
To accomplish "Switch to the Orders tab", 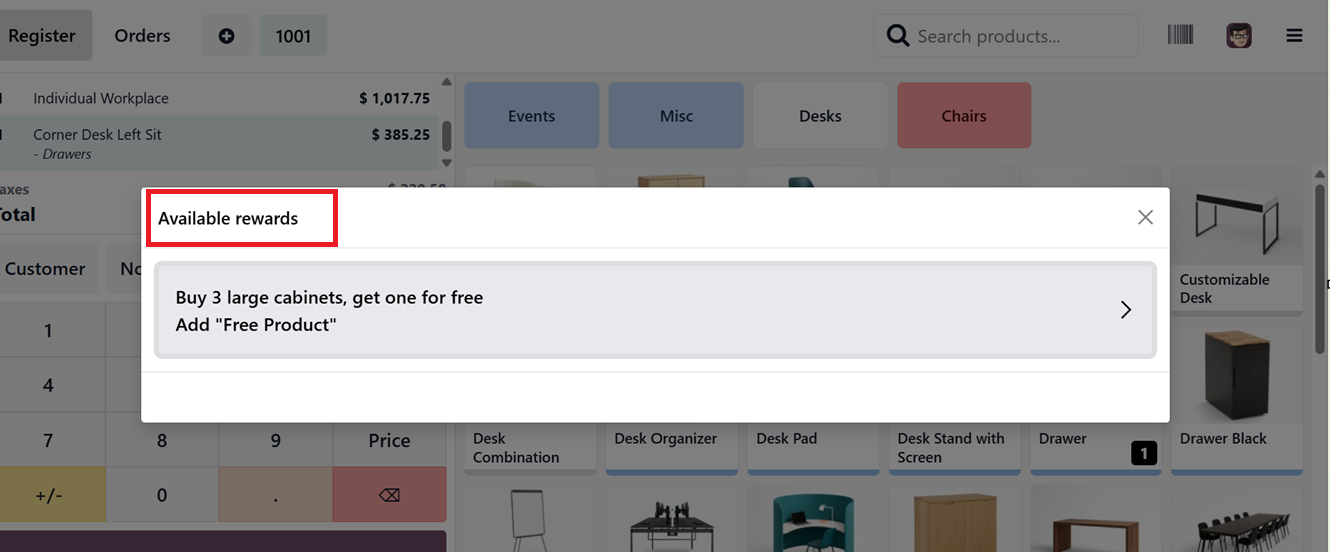I will point(142,36).
